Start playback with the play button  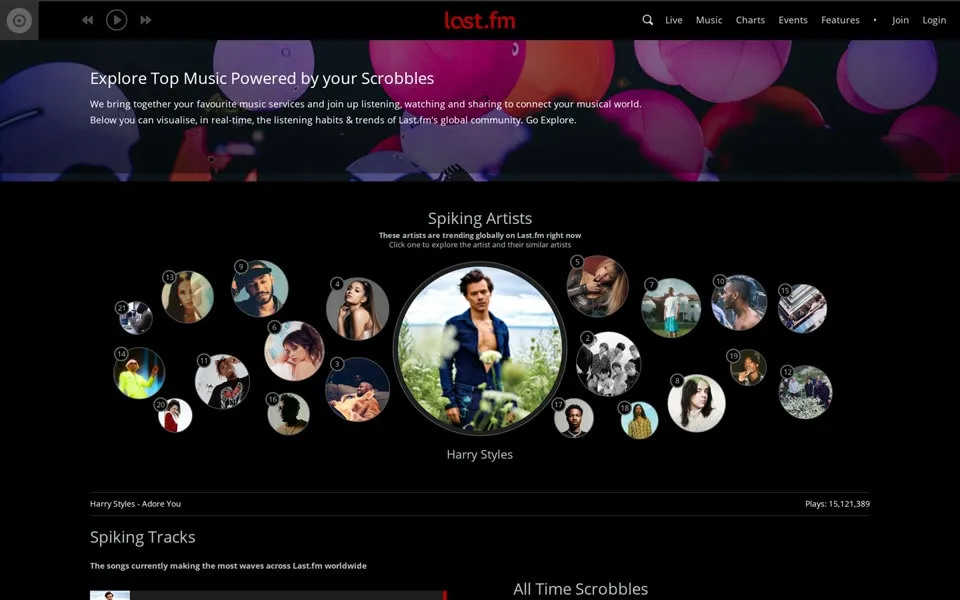pyautogui.click(x=116, y=20)
